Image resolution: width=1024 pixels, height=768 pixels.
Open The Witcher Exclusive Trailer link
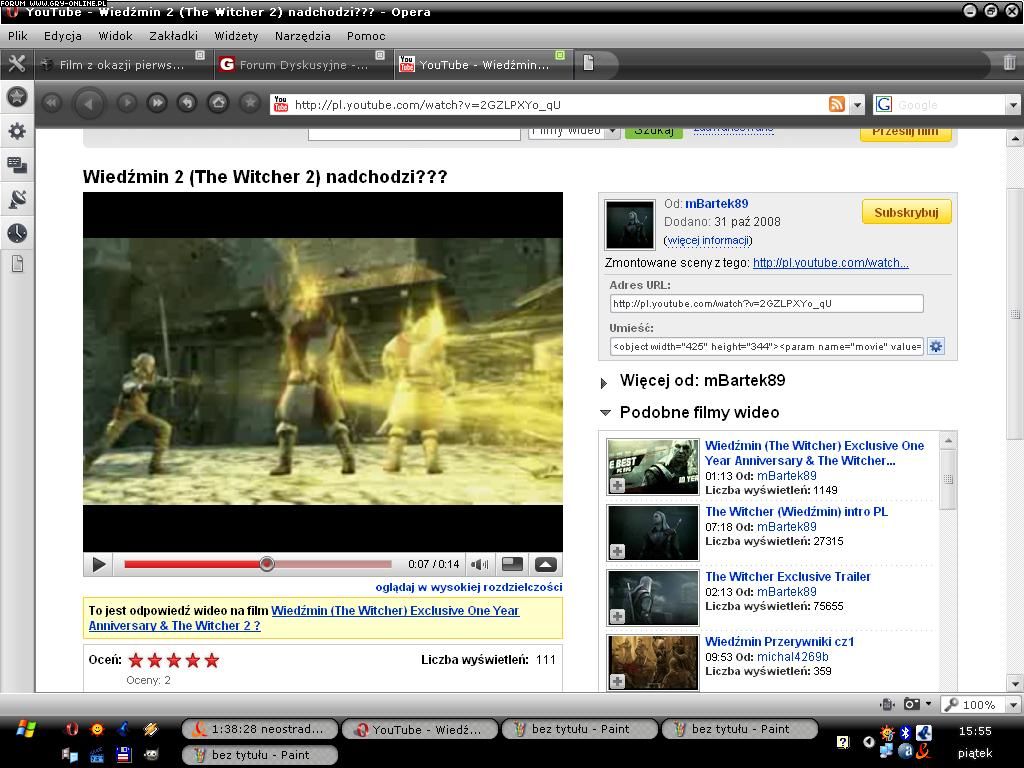pos(788,577)
